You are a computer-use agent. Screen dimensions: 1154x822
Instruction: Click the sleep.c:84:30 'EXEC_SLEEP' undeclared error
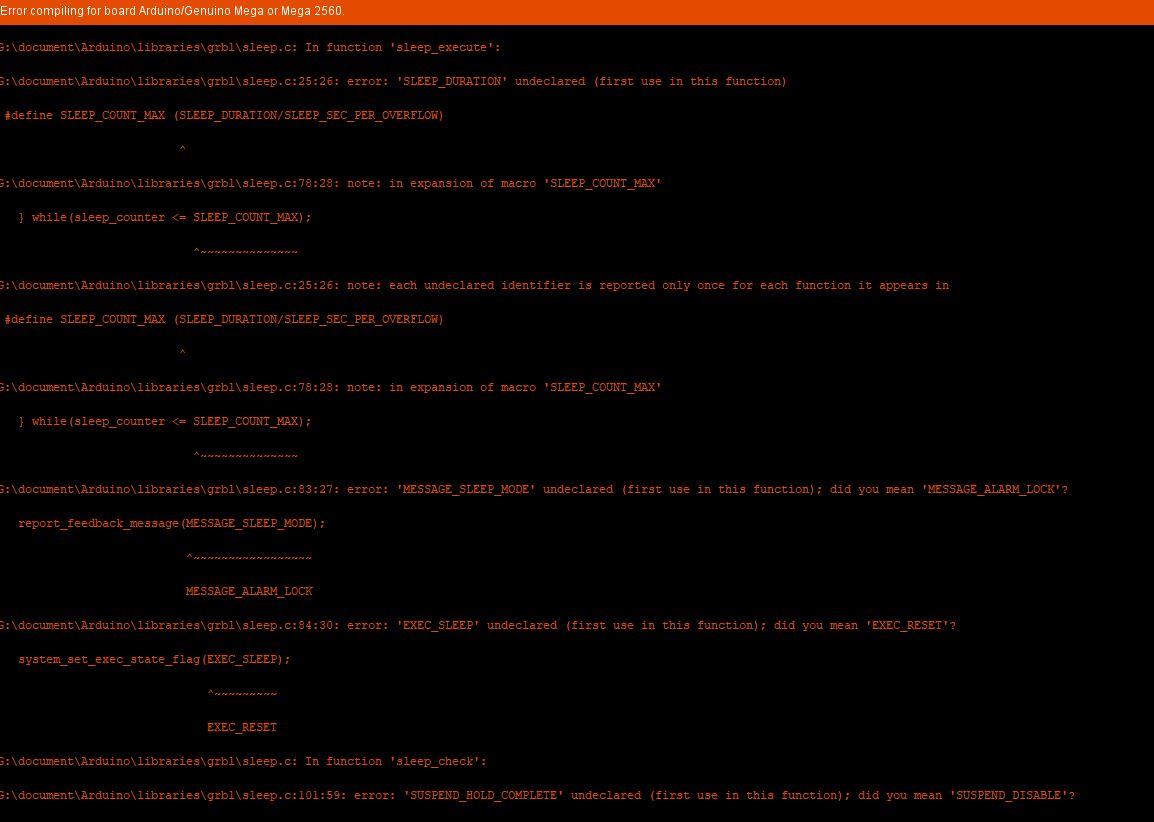[x=478, y=626]
